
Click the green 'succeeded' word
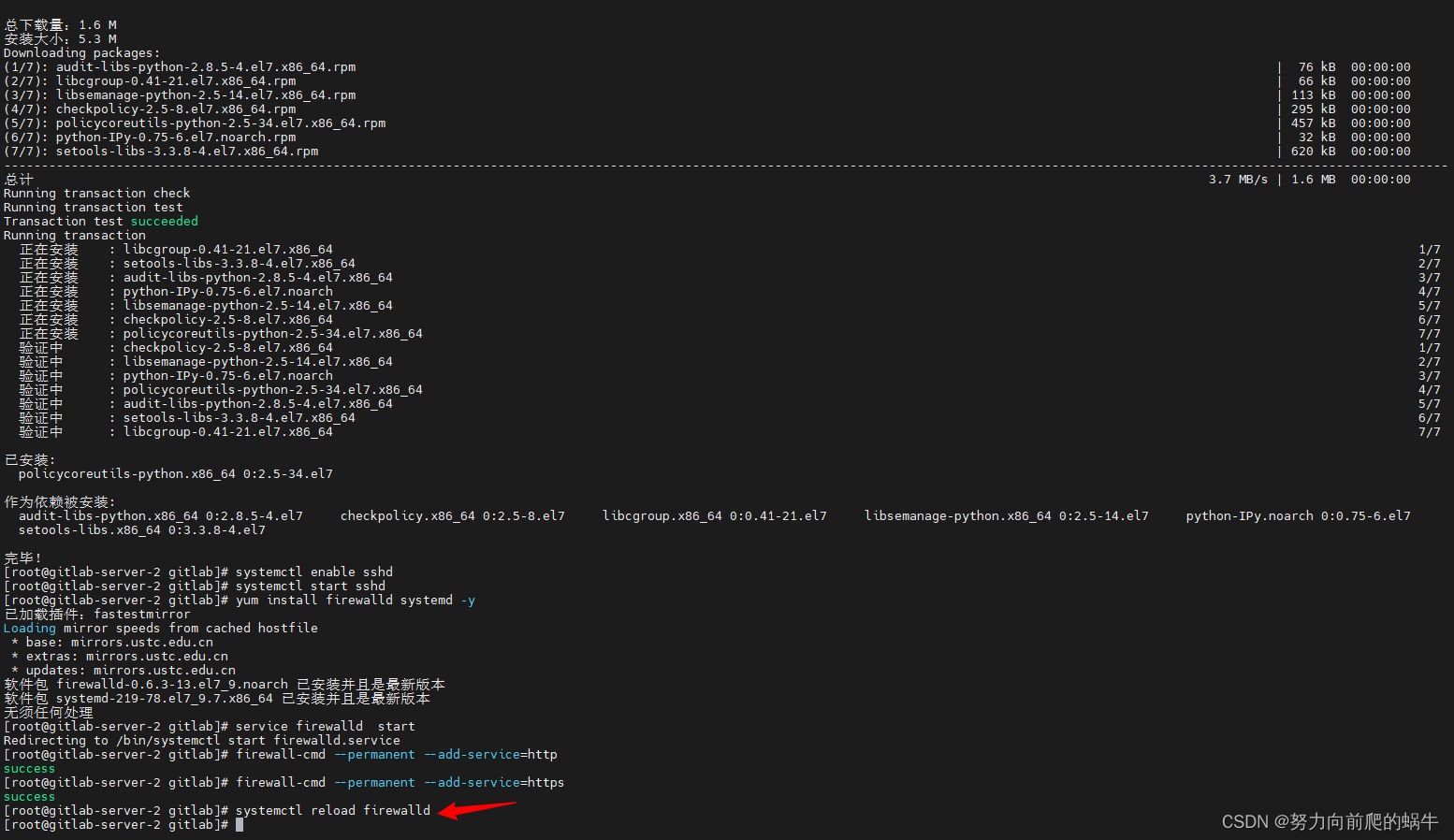165,222
